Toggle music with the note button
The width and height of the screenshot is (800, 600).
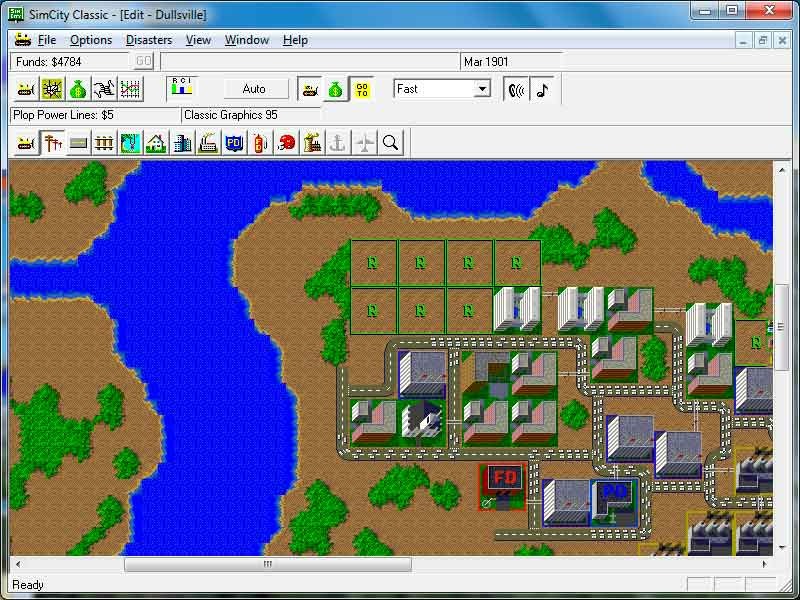[542, 89]
